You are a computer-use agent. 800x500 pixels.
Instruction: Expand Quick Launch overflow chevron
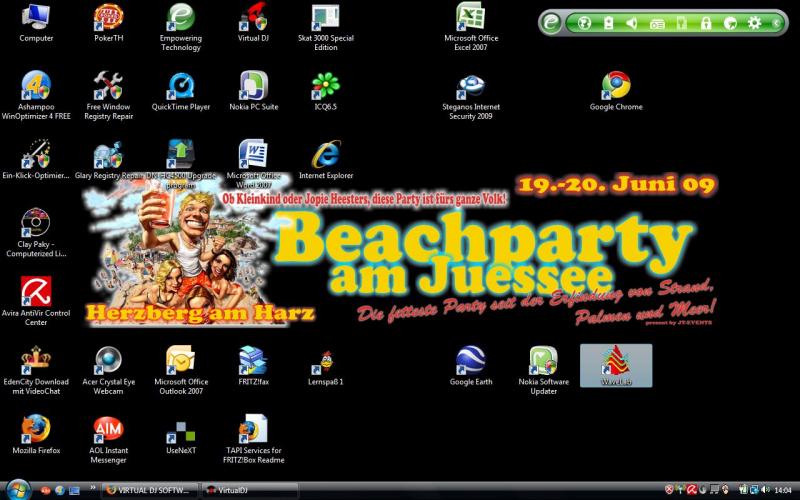coord(92,488)
